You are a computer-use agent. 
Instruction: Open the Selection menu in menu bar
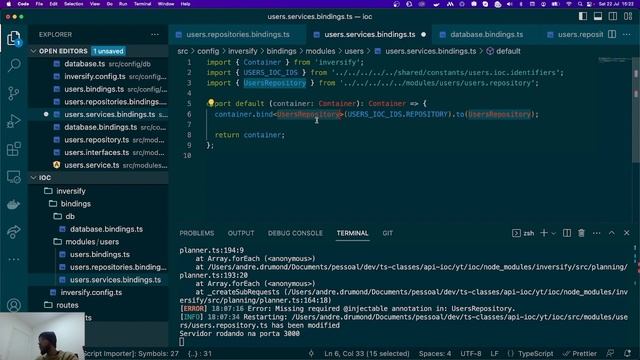click(73, 4)
